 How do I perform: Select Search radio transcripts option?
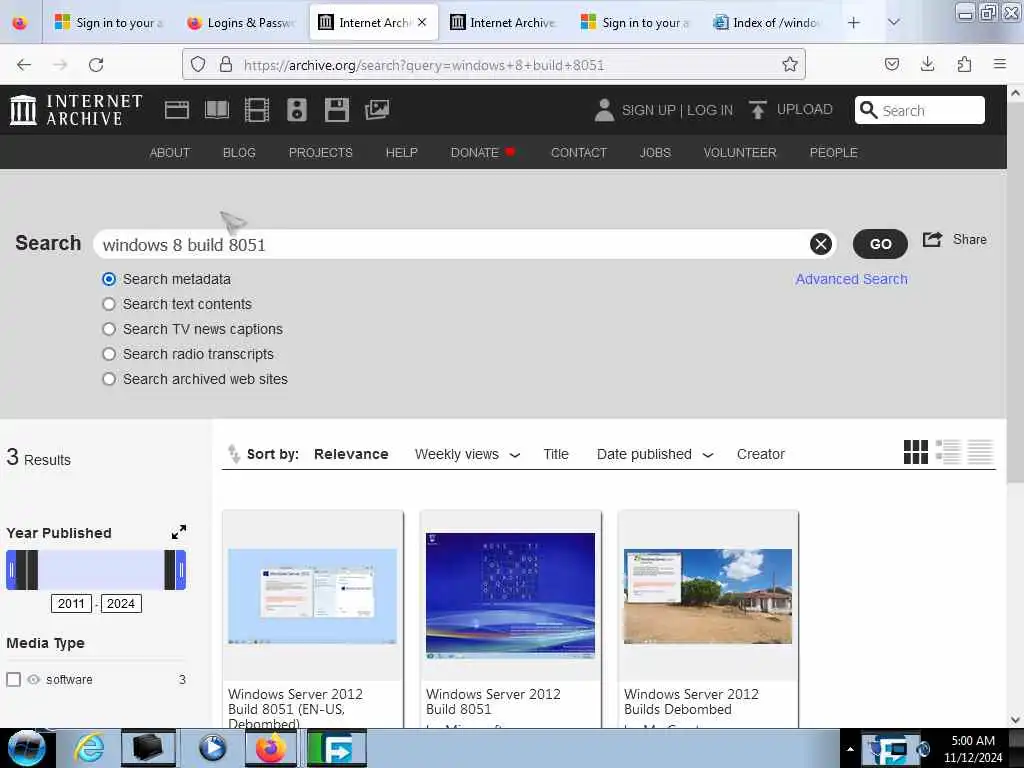point(109,354)
